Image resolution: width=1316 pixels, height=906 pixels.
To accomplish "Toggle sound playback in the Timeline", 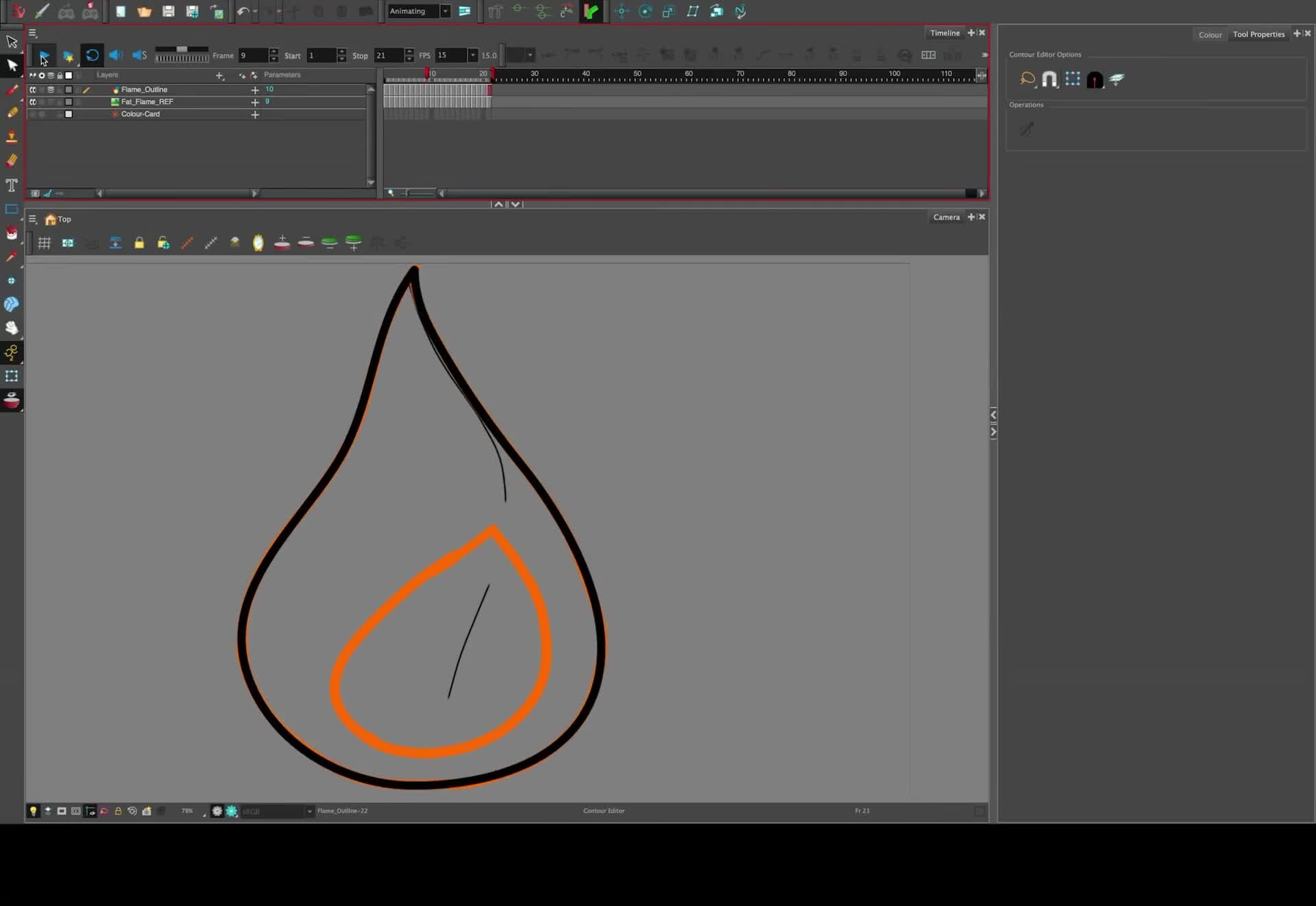I will 115,55.
